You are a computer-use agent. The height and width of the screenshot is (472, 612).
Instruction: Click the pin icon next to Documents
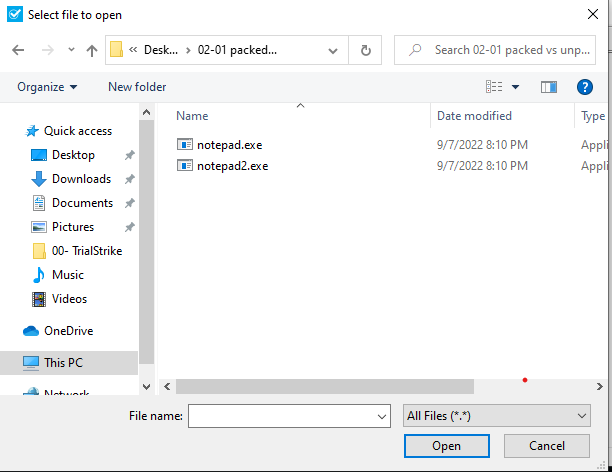pos(130,203)
